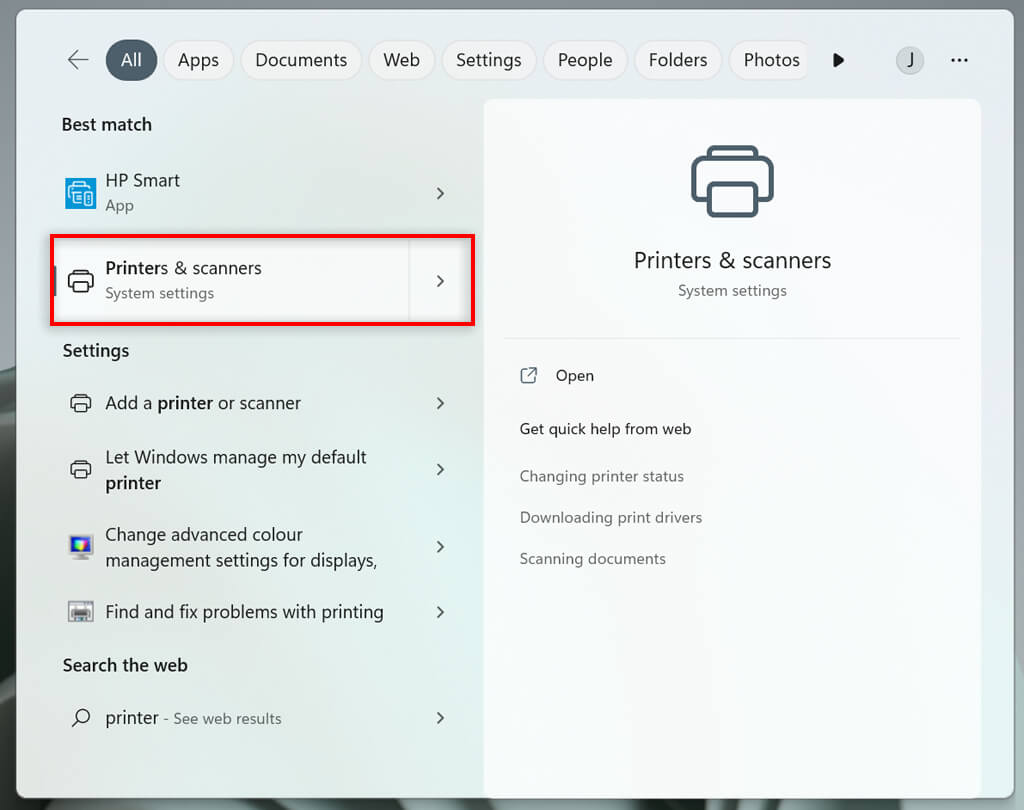1024x810 pixels.
Task: Expand the colour management result chevron
Action: [440, 547]
